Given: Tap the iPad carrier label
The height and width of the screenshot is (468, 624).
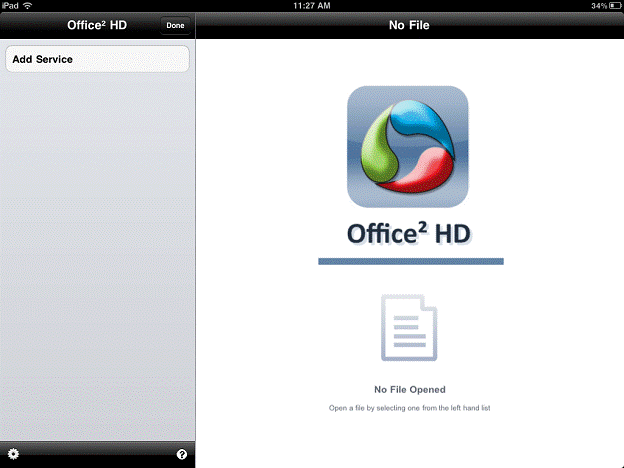Looking at the screenshot, I should tap(10, 6).
